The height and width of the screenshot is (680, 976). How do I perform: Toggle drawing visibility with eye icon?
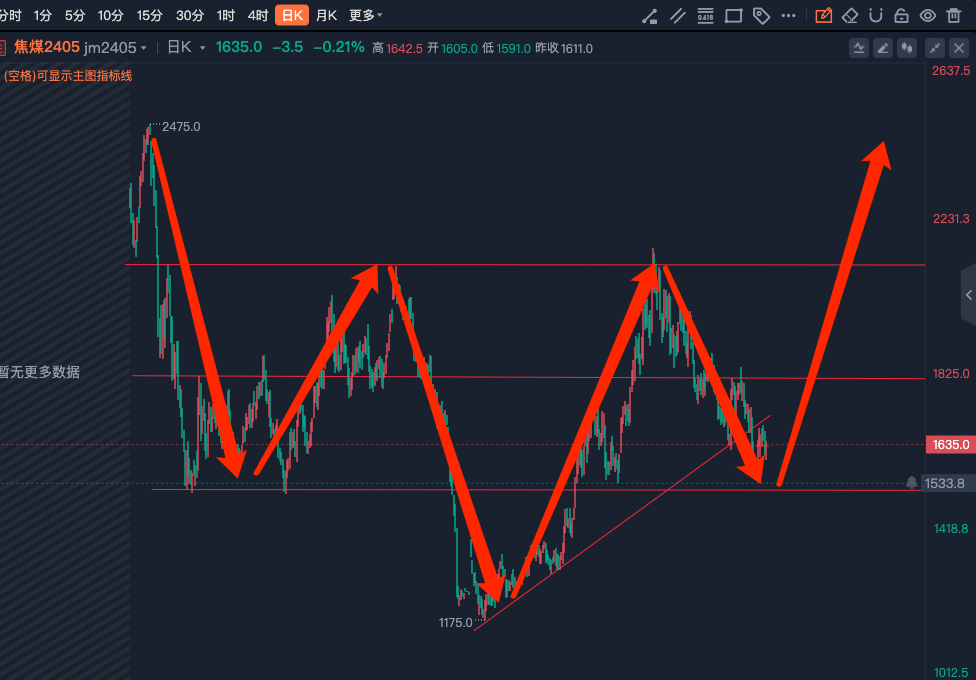click(927, 16)
